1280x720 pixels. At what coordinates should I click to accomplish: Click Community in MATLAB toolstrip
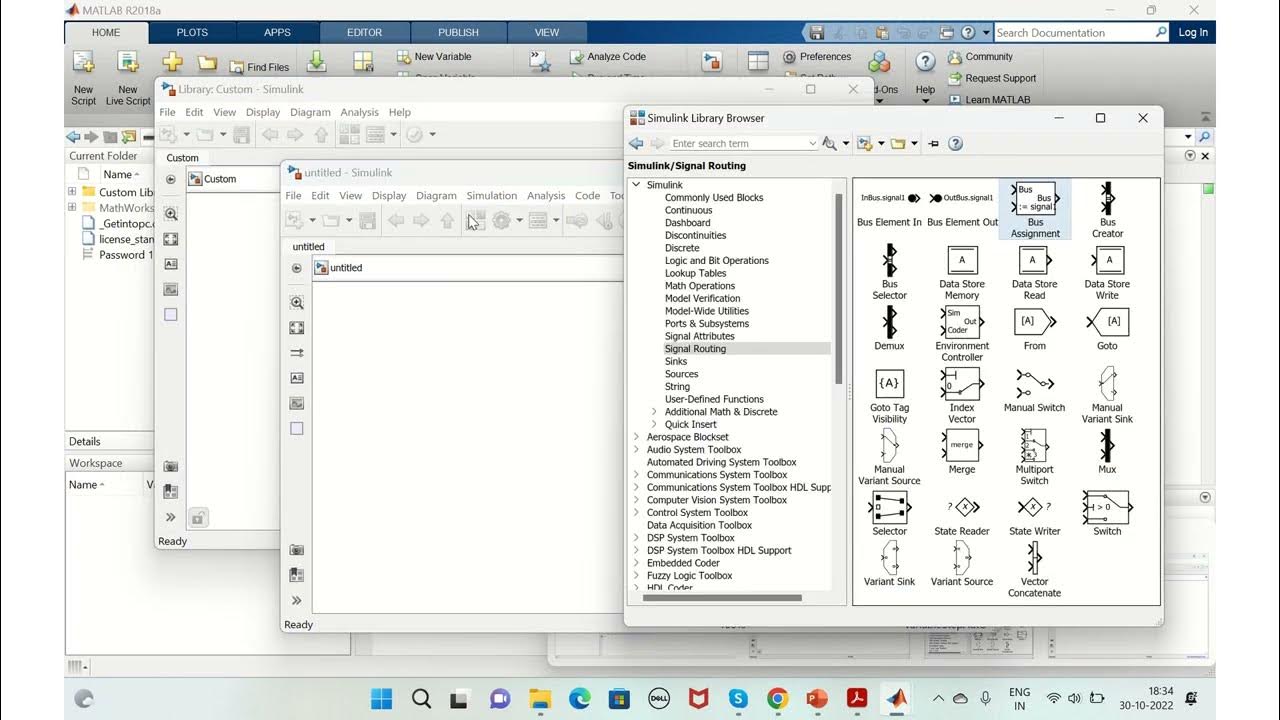coord(980,57)
